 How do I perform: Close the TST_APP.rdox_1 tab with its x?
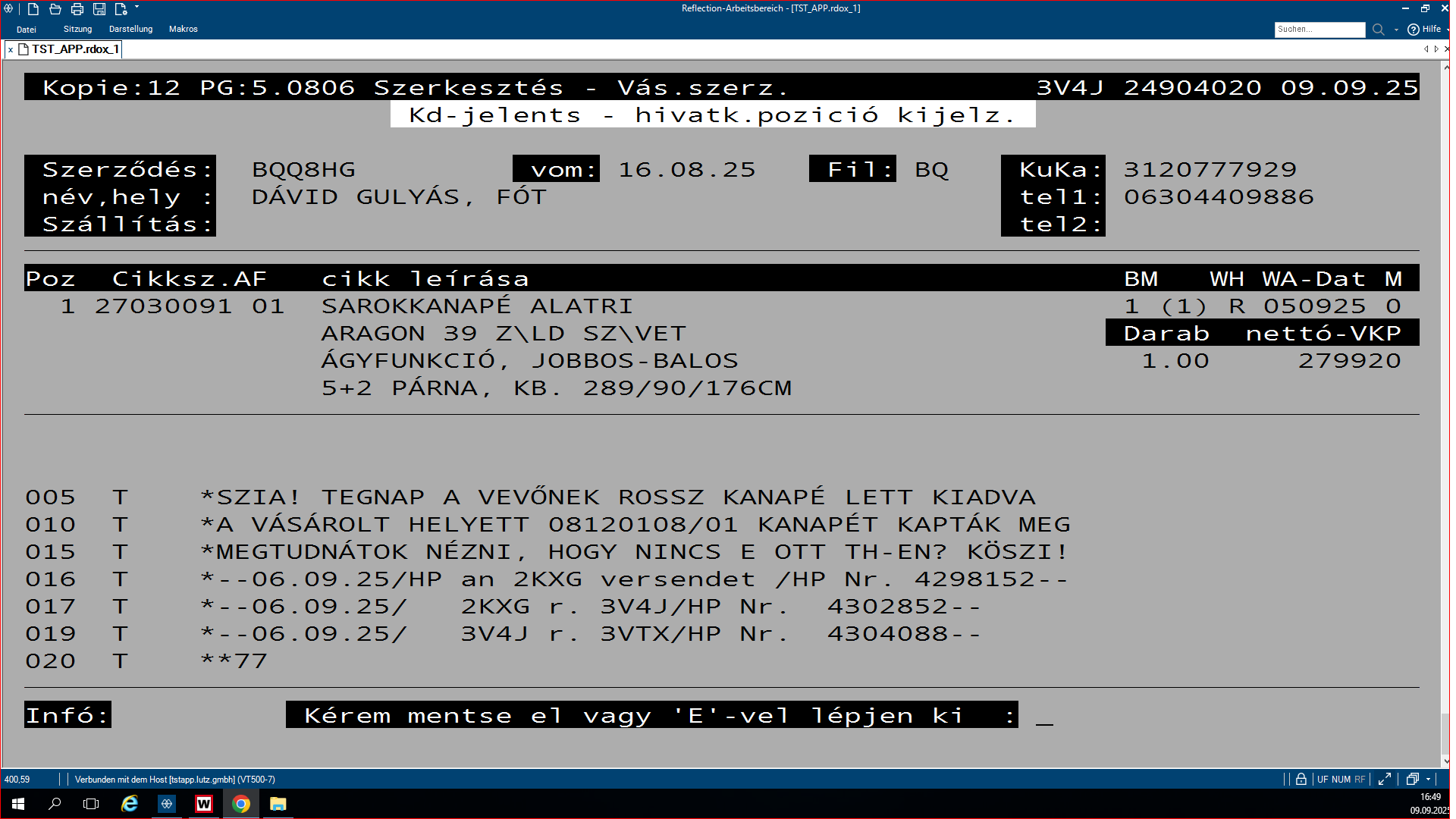[x=11, y=50]
